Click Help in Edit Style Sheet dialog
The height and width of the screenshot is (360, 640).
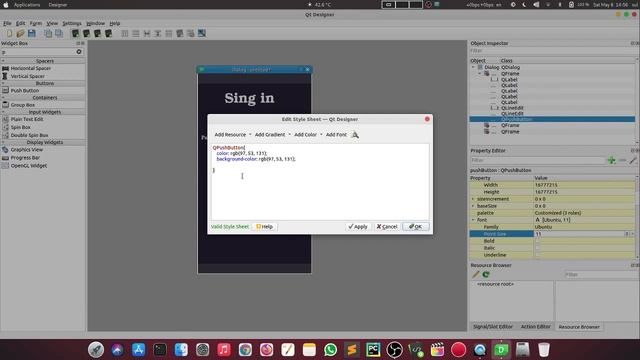point(264,227)
